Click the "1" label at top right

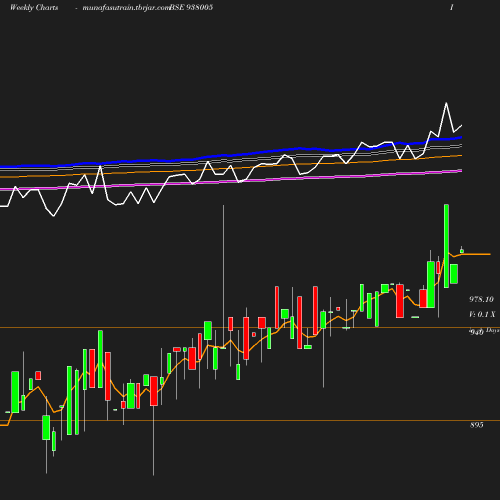click(x=452, y=7)
